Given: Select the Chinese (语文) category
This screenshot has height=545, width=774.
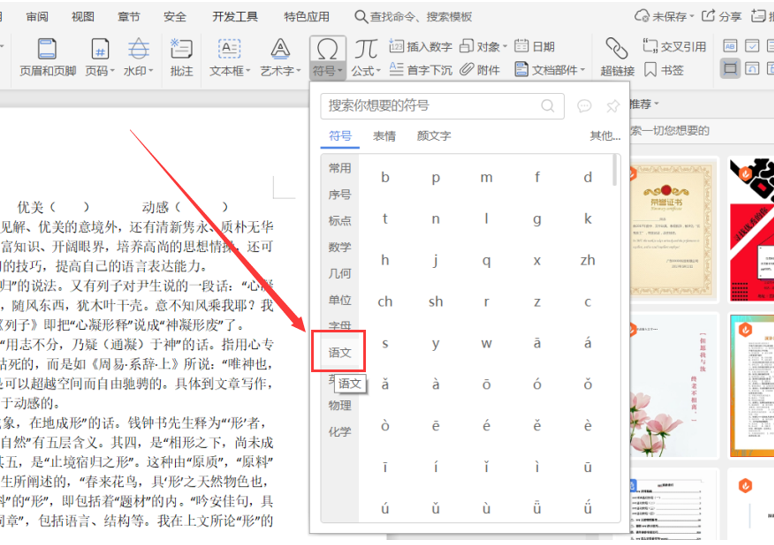Looking at the screenshot, I should pos(340,352).
